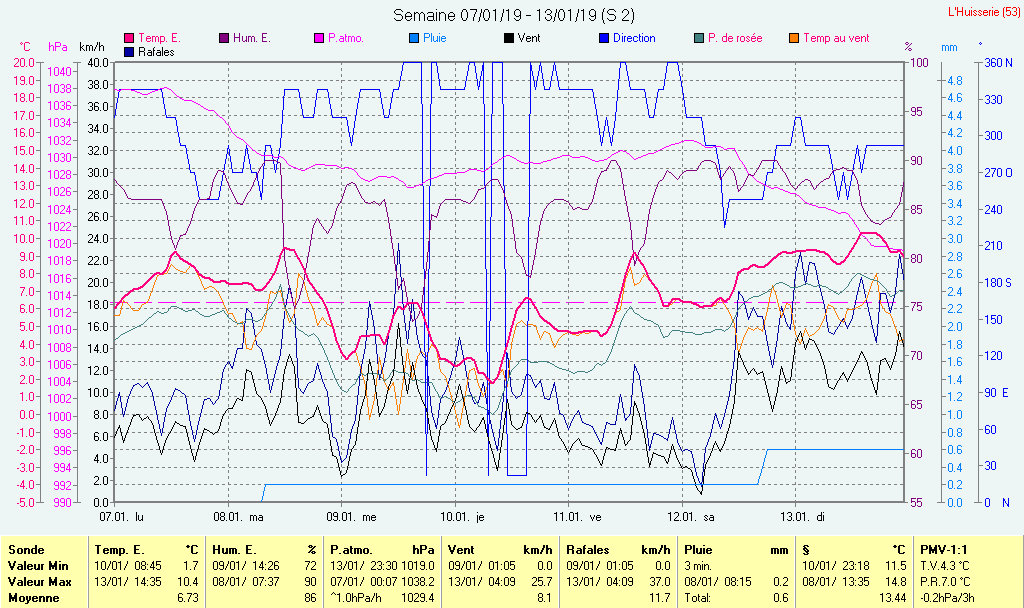Click the 12.01. sa date label
Screen dimensions: 1024x608
691,517
